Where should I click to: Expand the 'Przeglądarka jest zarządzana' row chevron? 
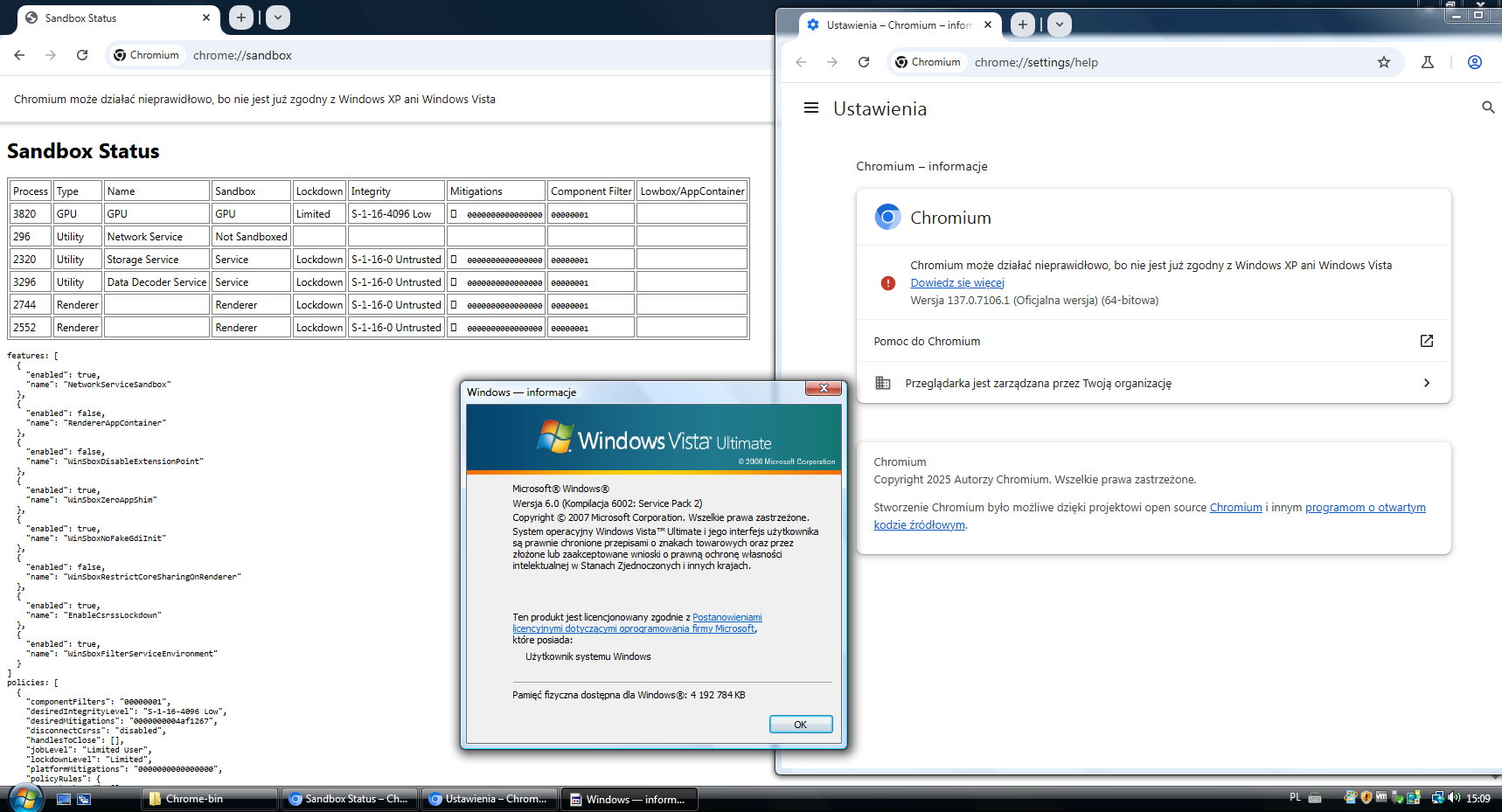tap(1427, 383)
